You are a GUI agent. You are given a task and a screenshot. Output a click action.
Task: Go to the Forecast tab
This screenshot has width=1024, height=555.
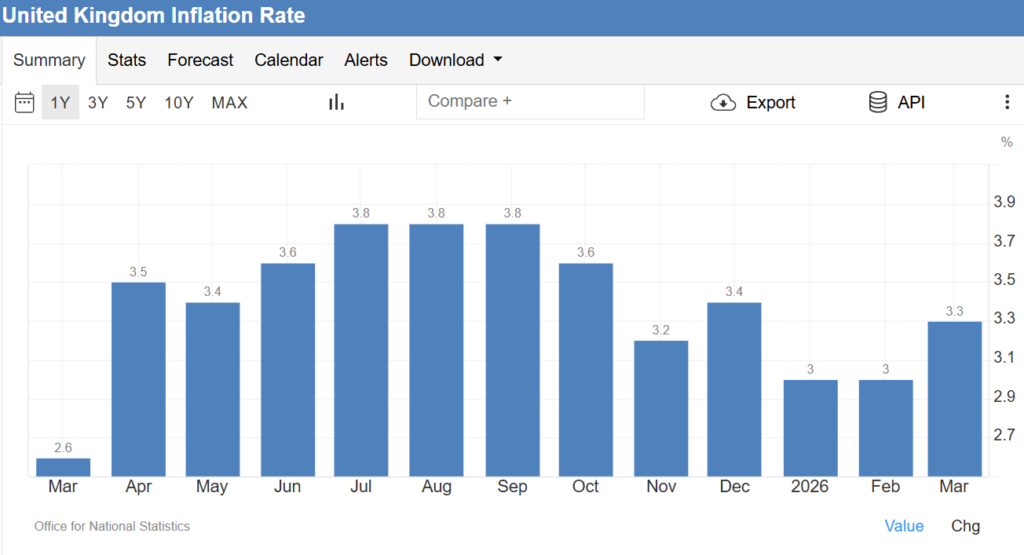pyautogui.click(x=200, y=60)
